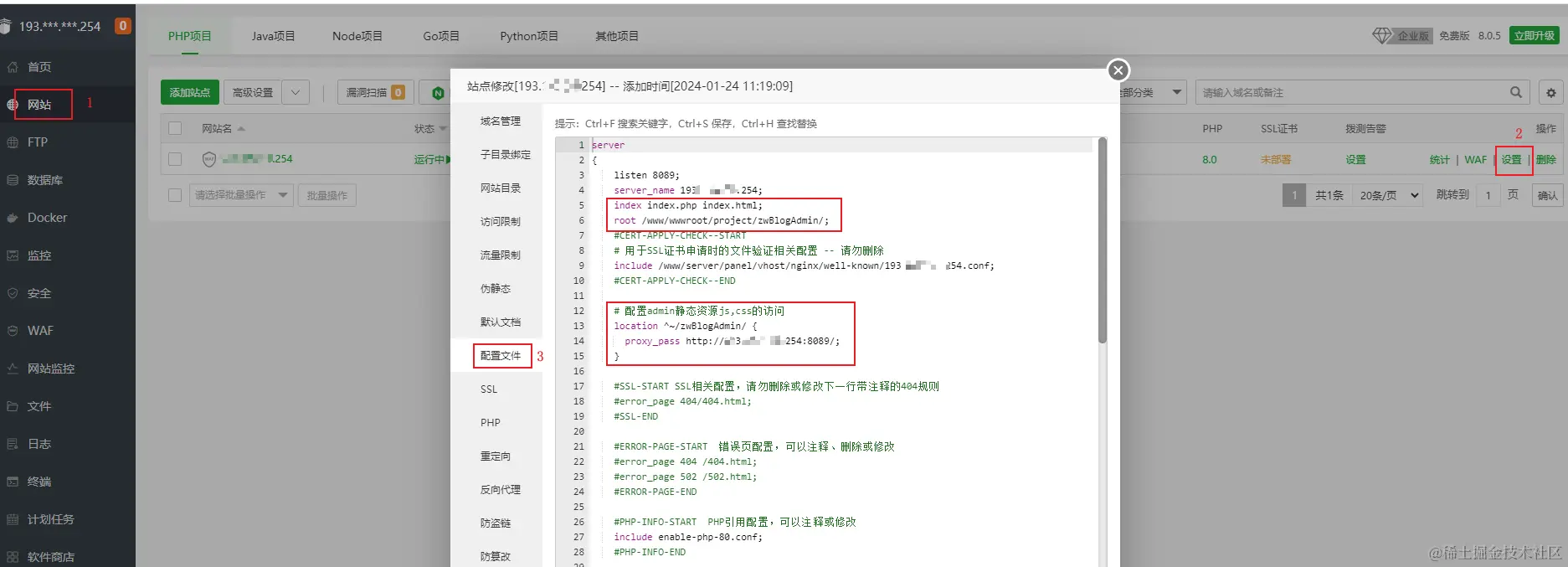
Task: Click the 设置 link in site operations column
Action: (x=1511, y=159)
